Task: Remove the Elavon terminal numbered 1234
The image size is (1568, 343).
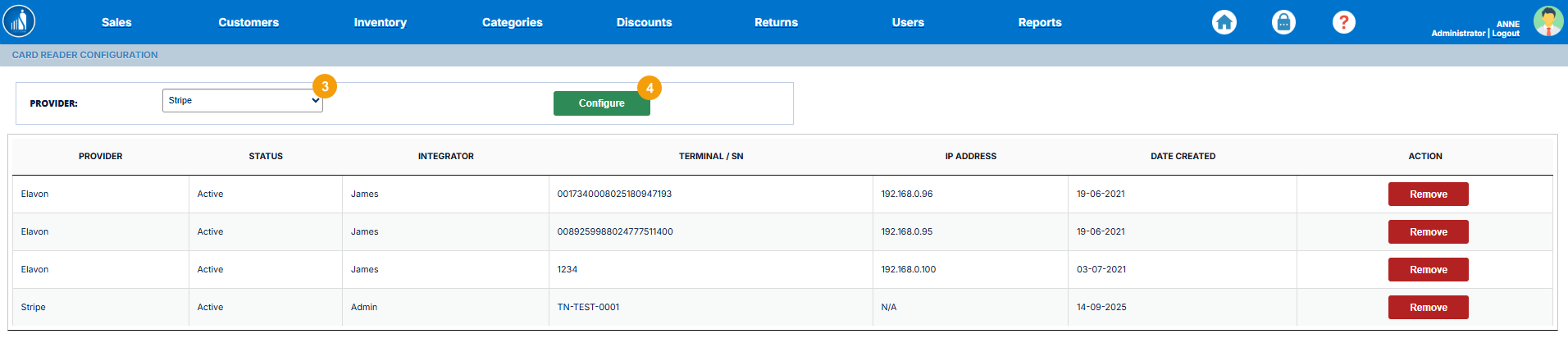Action: point(1428,270)
